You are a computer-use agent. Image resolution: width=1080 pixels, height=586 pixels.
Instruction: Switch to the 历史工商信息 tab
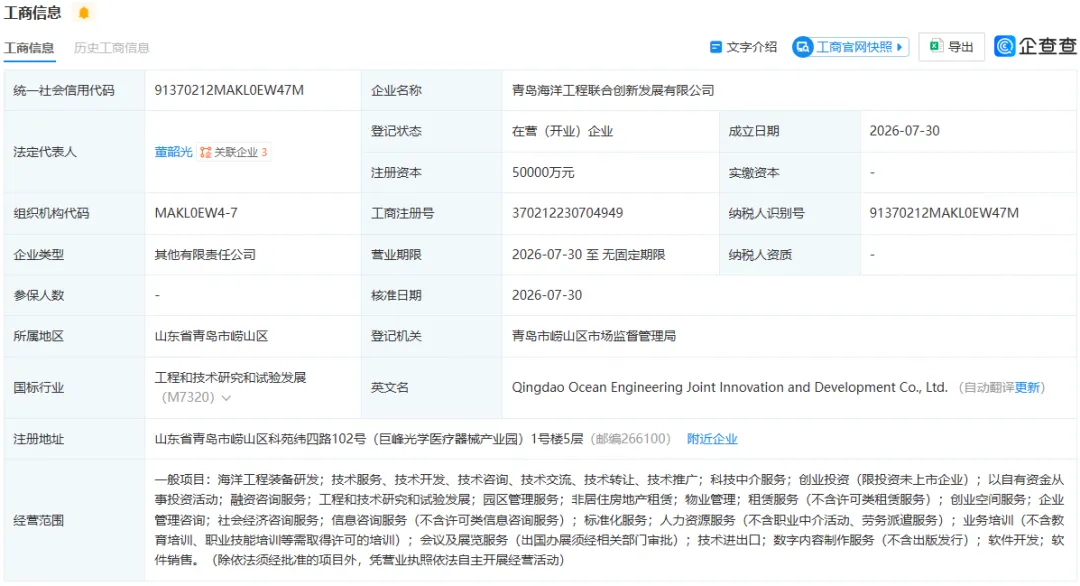pyautogui.click(x=112, y=48)
